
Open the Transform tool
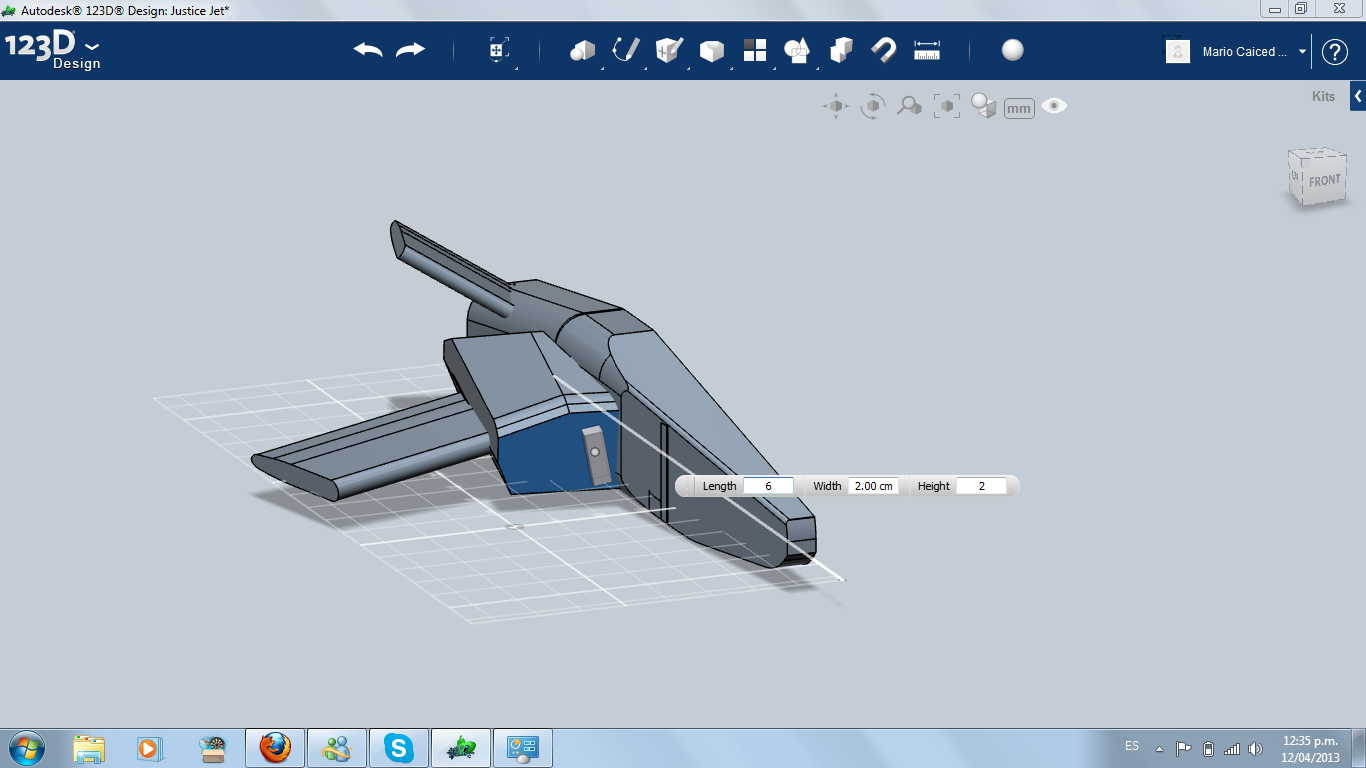click(x=499, y=50)
